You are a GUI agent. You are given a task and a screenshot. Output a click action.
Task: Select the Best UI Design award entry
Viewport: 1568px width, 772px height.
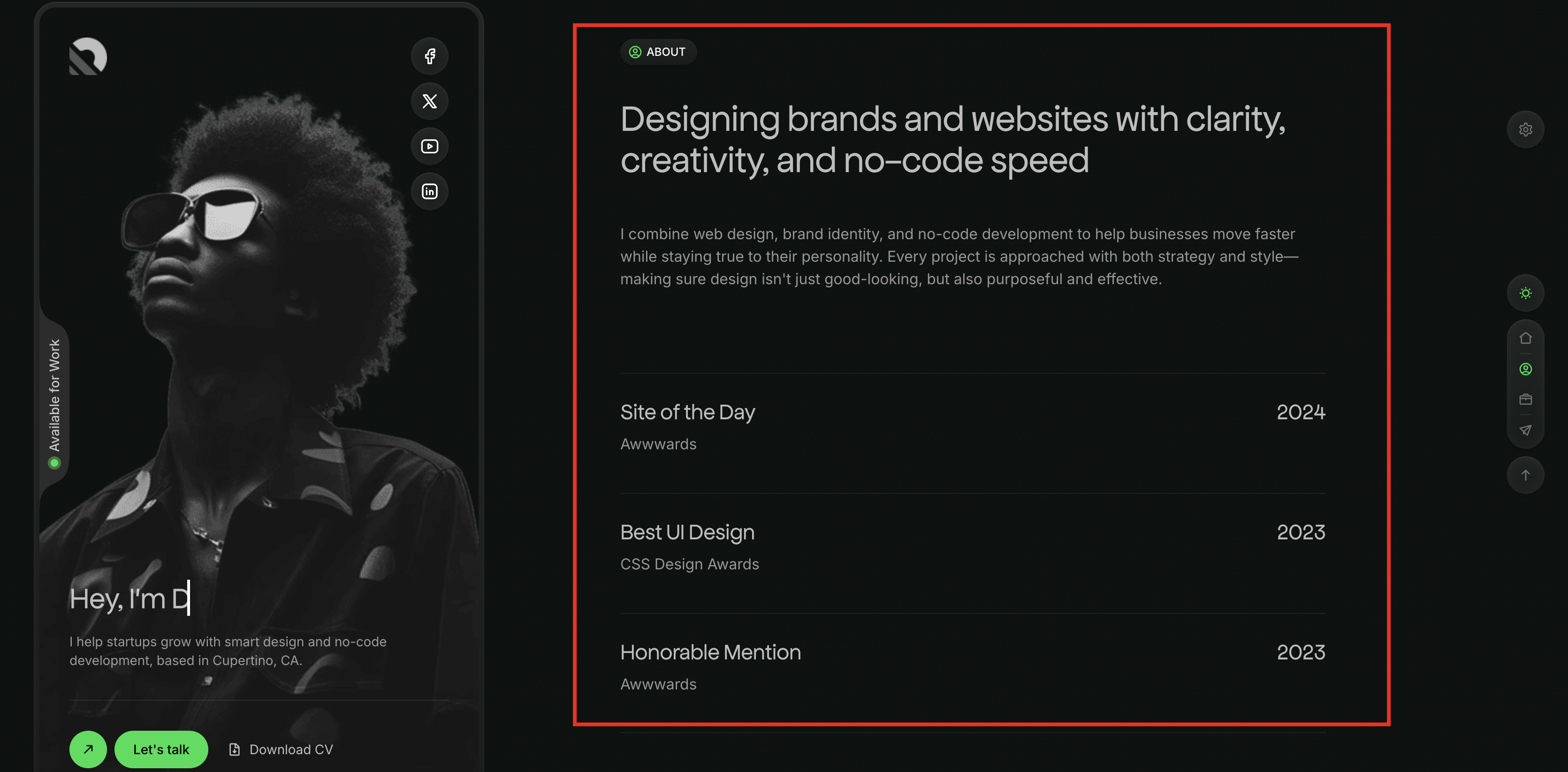coord(972,547)
